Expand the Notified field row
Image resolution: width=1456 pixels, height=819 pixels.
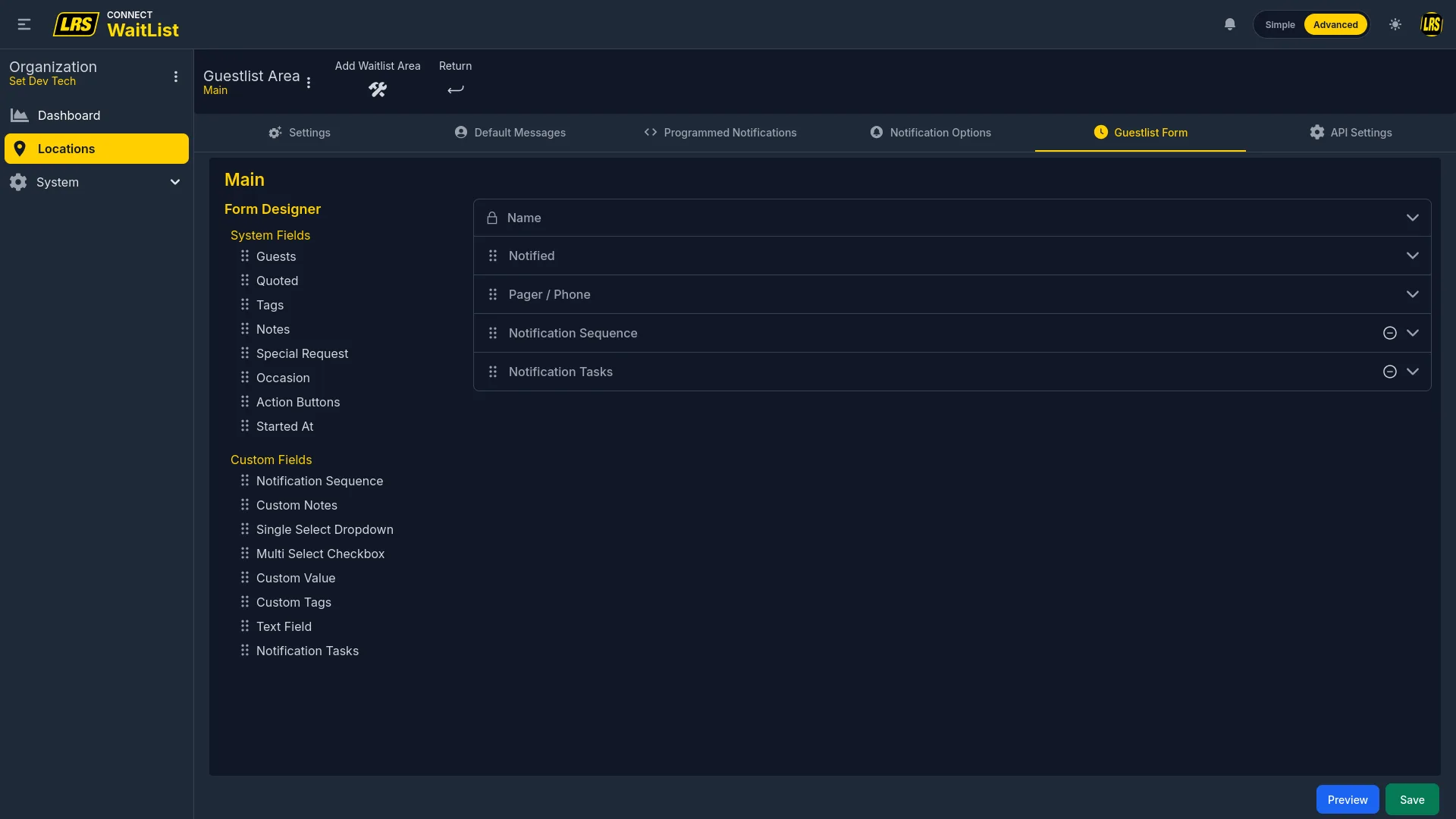click(1413, 256)
